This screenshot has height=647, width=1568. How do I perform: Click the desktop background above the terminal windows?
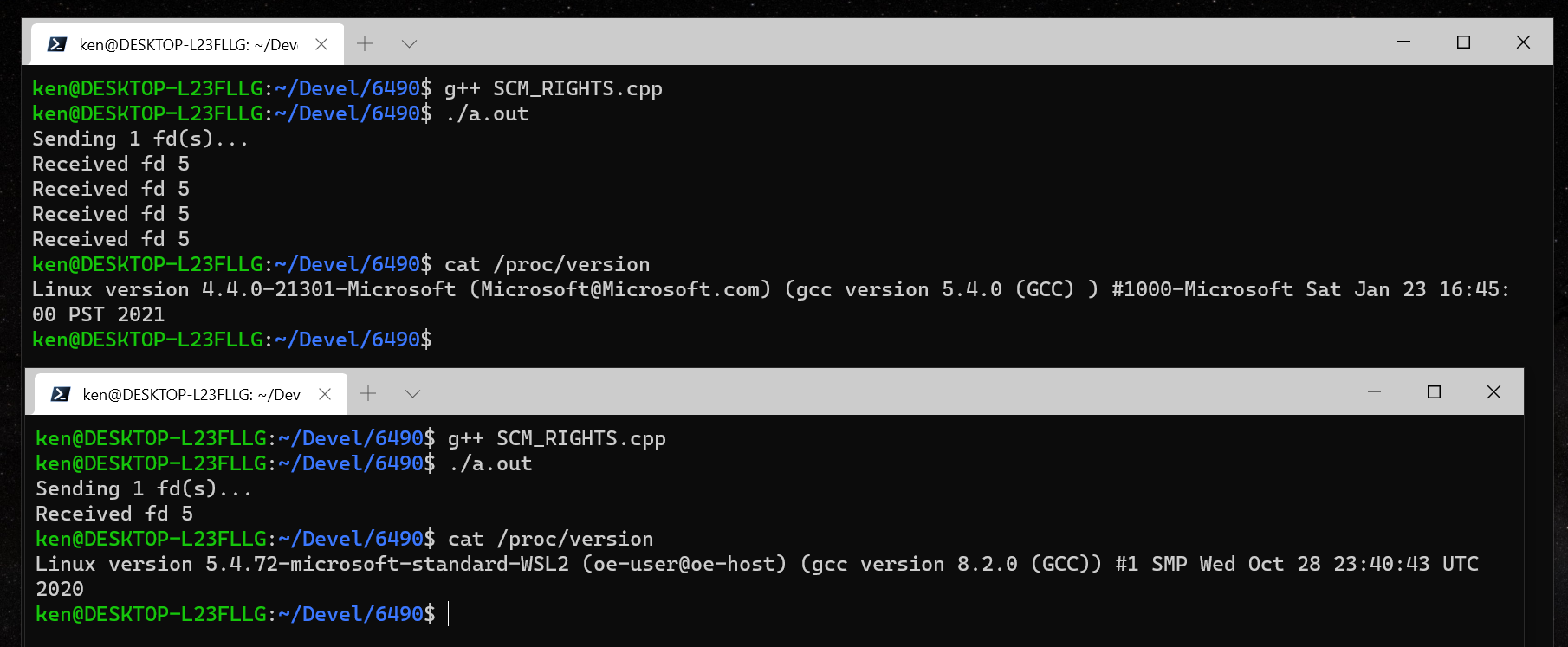(780, 8)
